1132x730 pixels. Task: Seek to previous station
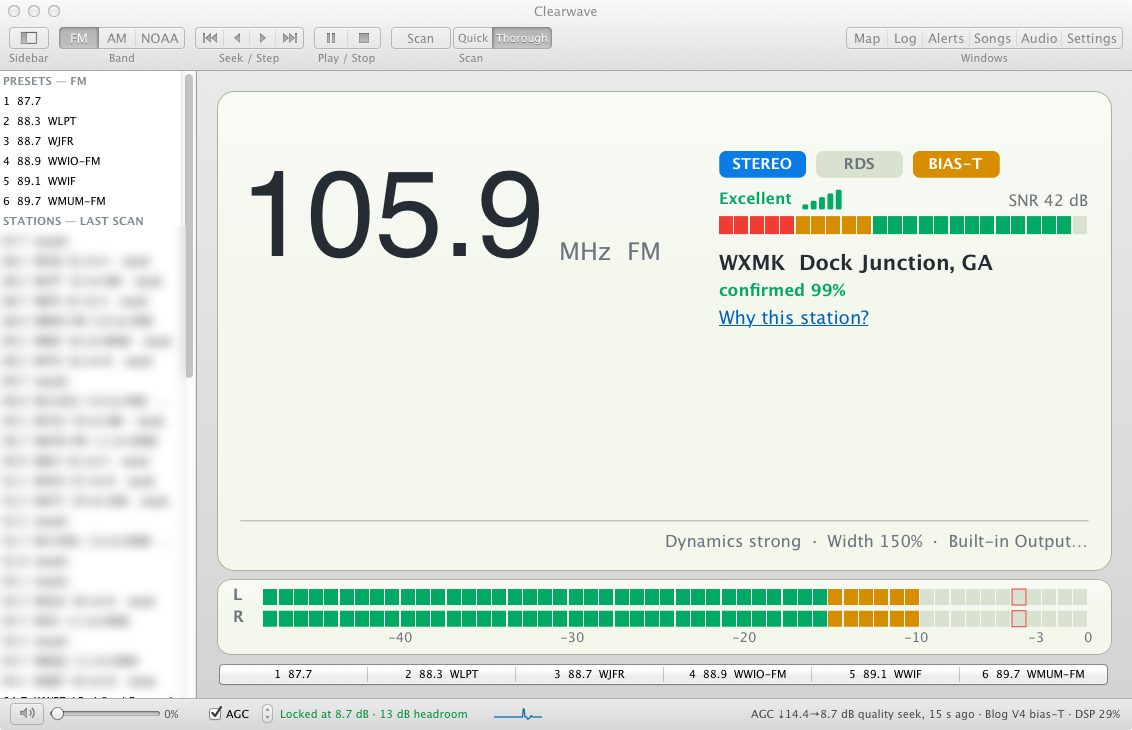tap(209, 38)
